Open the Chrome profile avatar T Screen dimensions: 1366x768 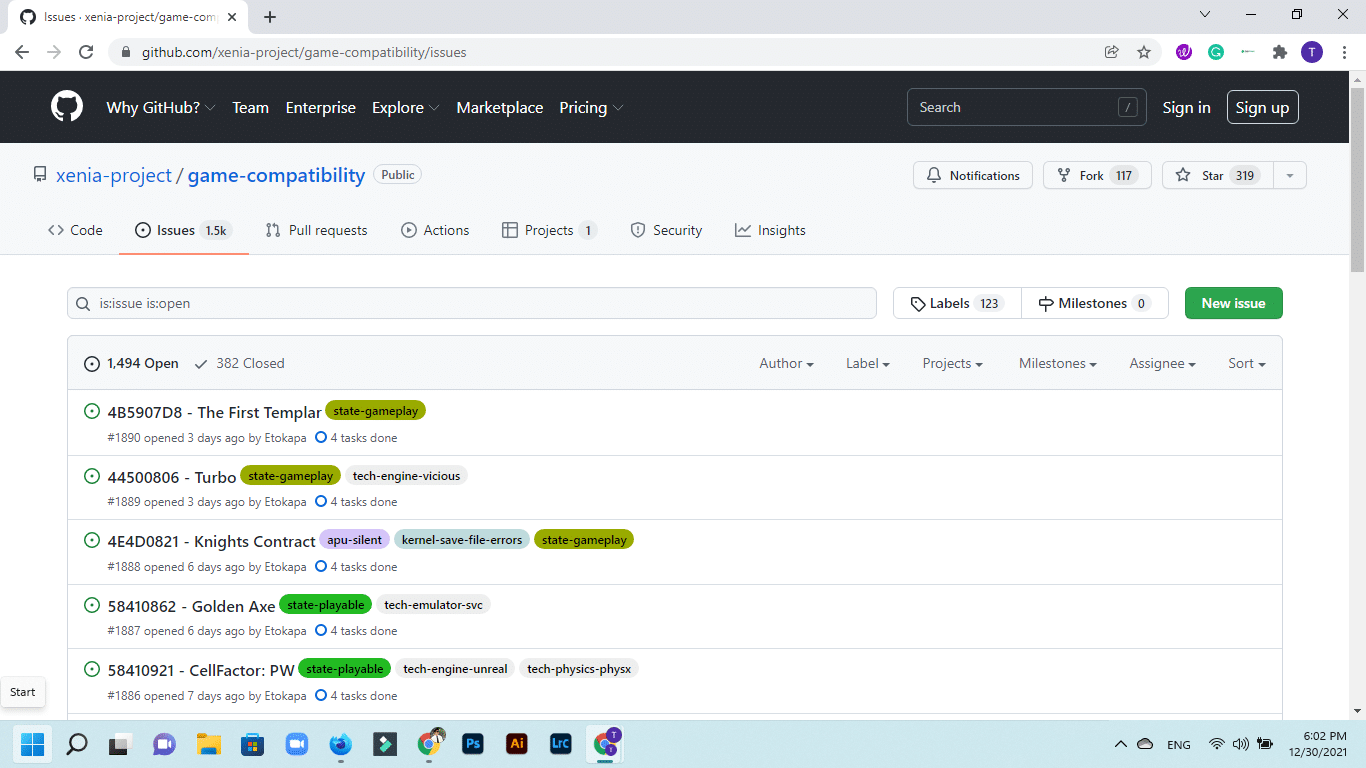[1312, 52]
